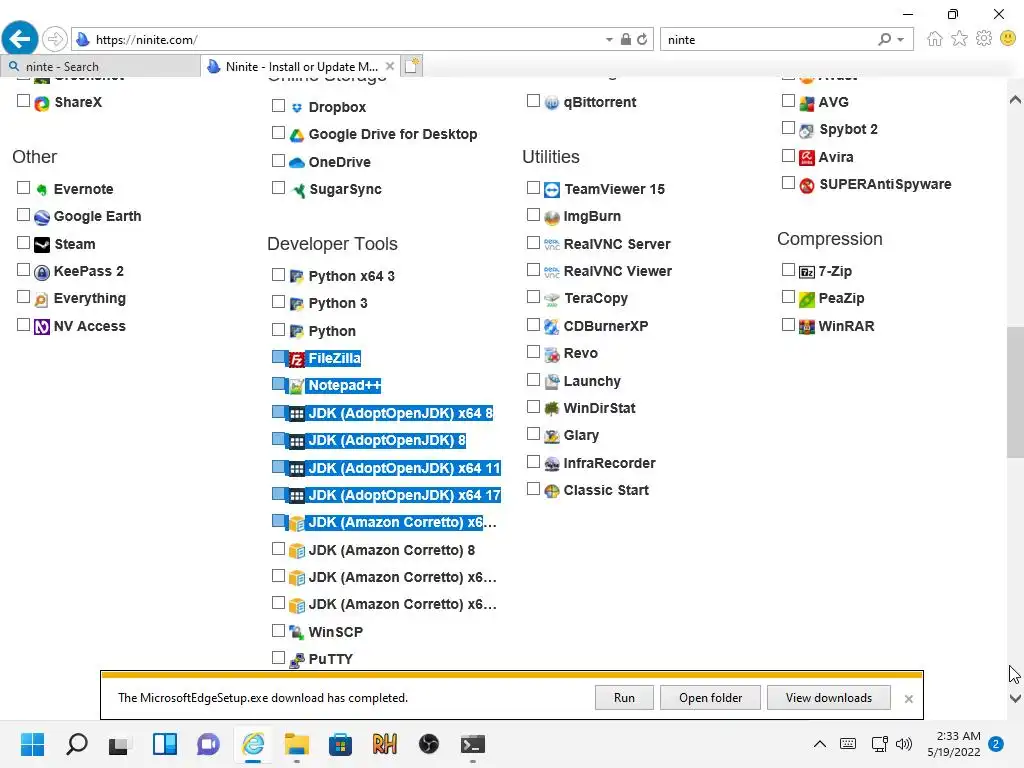The height and width of the screenshot is (768, 1024).
Task: Check the Notepad++ checkbox
Action: coord(278,385)
